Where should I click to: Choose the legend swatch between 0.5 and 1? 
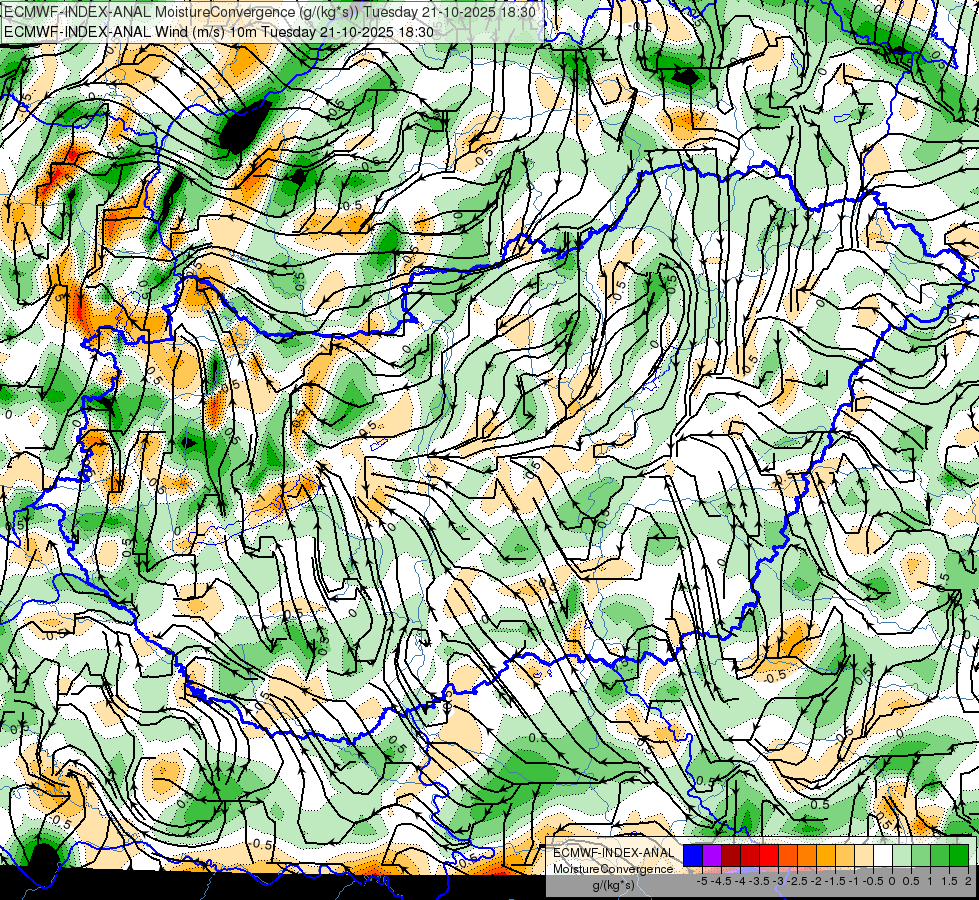921,856
